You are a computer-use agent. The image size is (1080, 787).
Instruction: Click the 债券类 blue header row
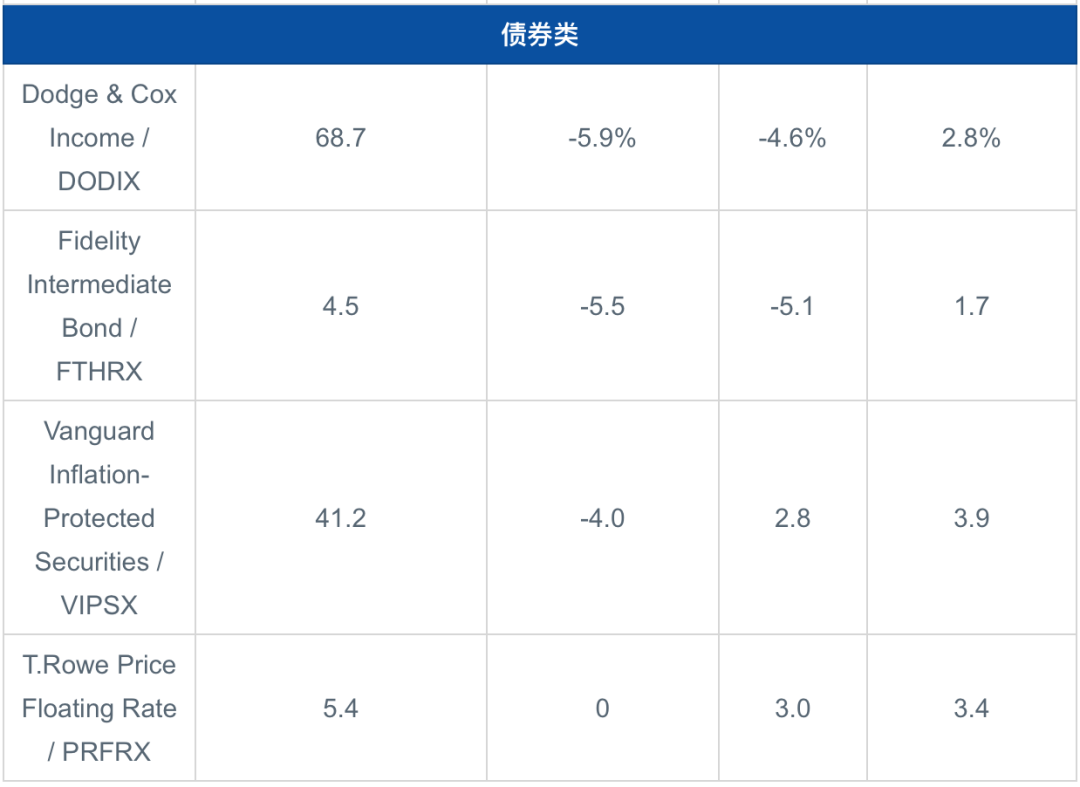pyautogui.click(x=539, y=34)
